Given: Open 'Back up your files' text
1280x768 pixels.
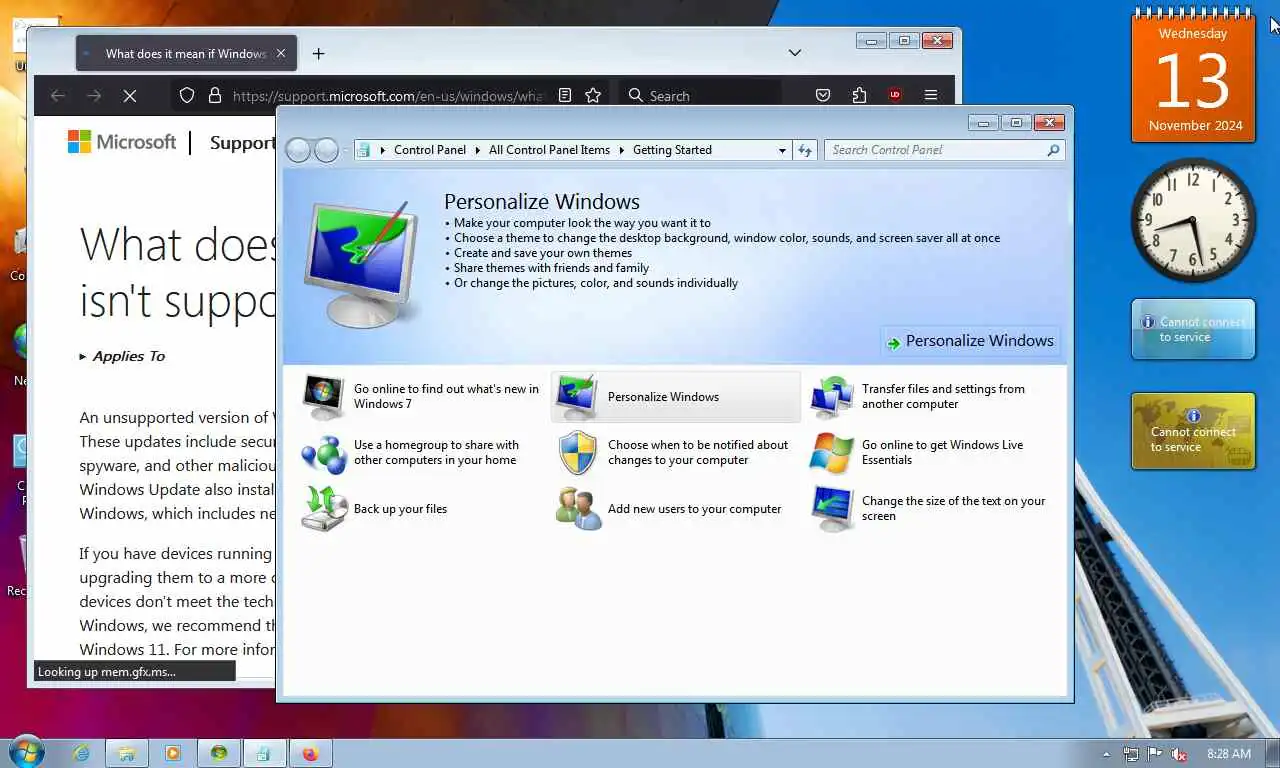Looking at the screenshot, I should [400, 509].
